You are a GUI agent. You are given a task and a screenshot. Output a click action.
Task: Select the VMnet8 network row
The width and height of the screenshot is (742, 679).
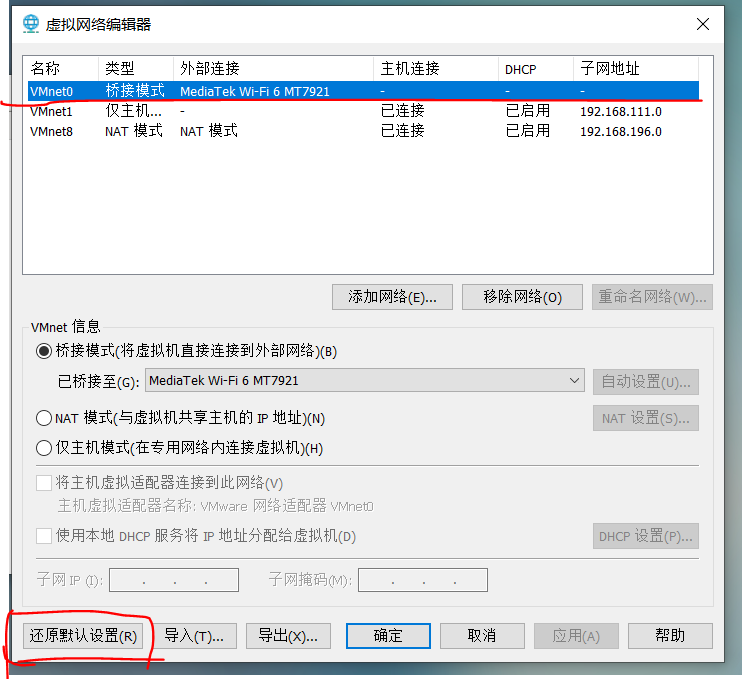[363, 131]
